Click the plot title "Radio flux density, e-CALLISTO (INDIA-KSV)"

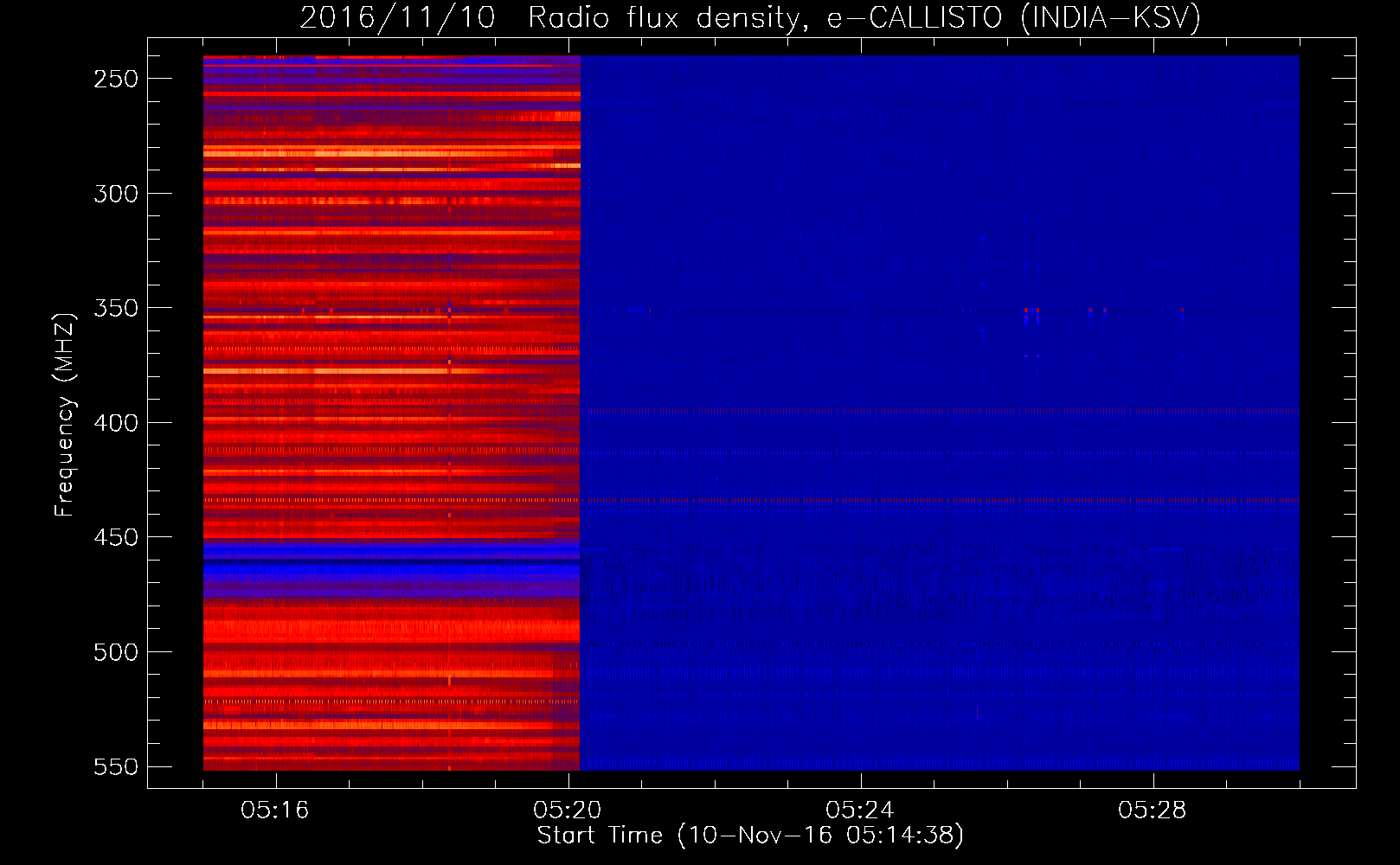864,18
